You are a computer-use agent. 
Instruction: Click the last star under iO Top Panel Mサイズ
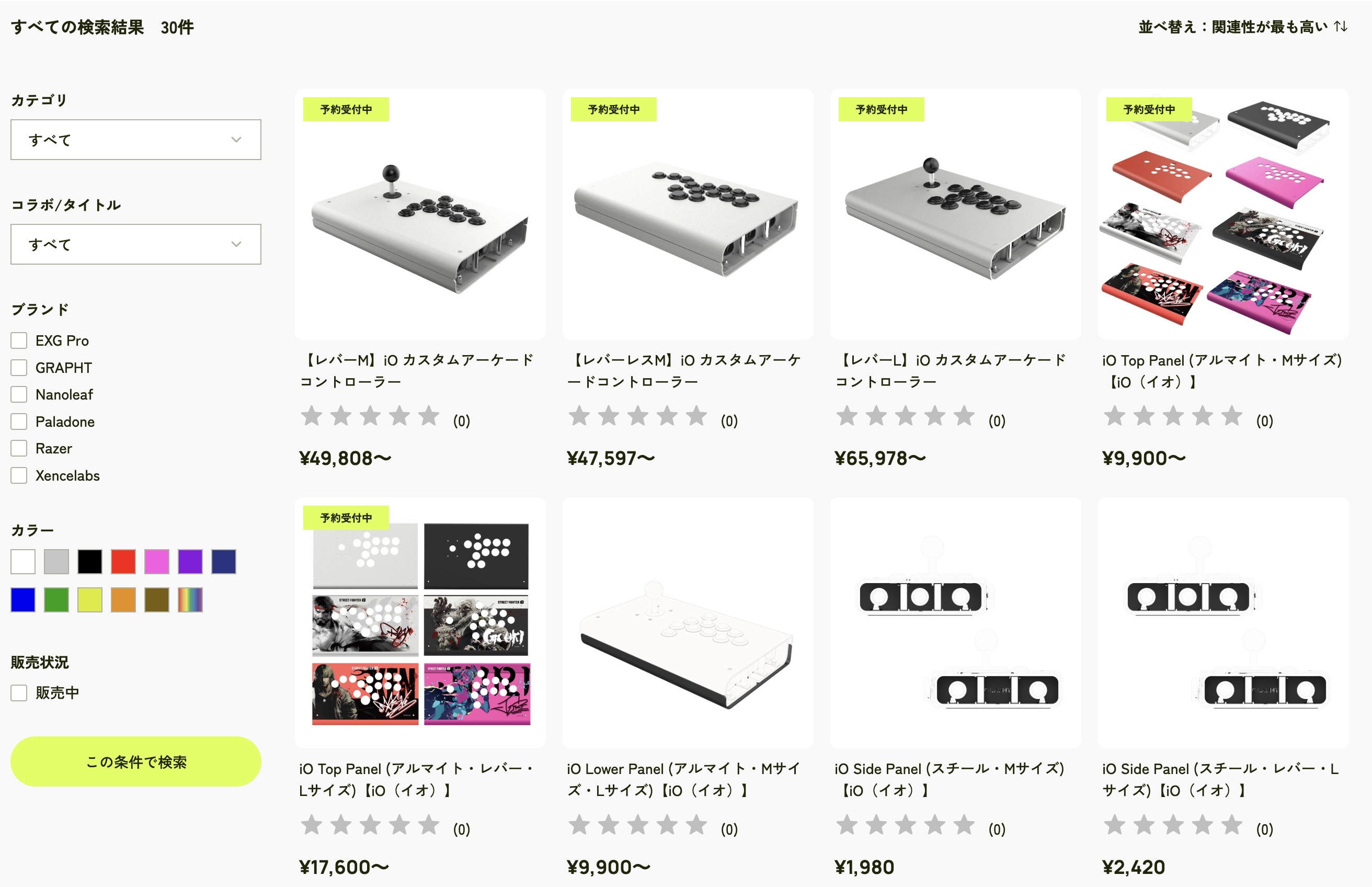point(1231,415)
